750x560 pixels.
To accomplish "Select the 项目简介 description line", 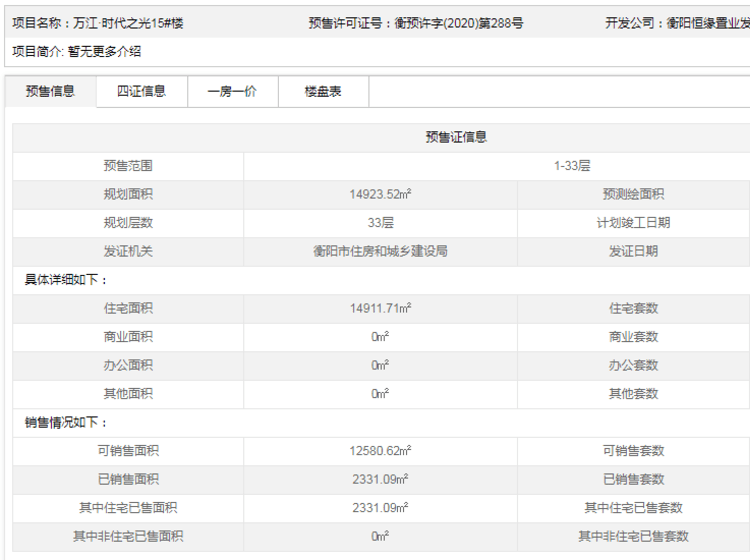I will click(76, 52).
